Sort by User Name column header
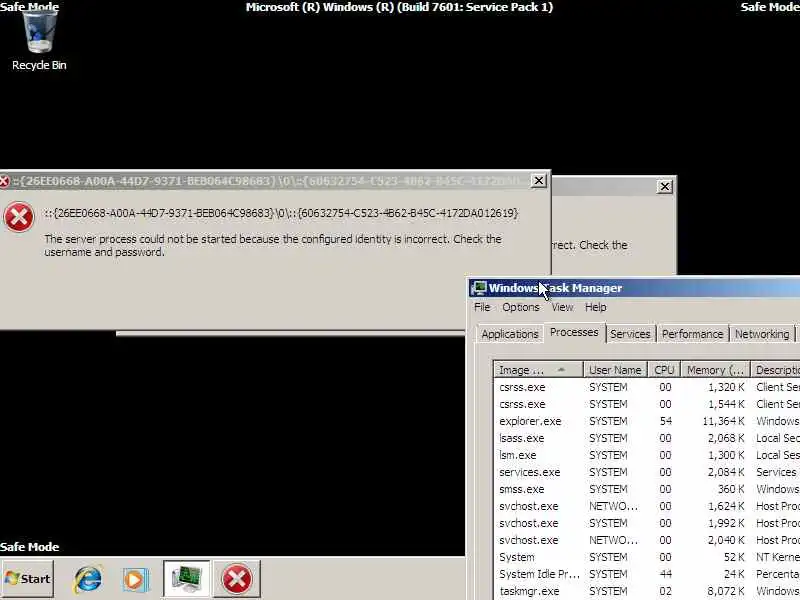This screenshot has width=800, height=600. point(615,370)
